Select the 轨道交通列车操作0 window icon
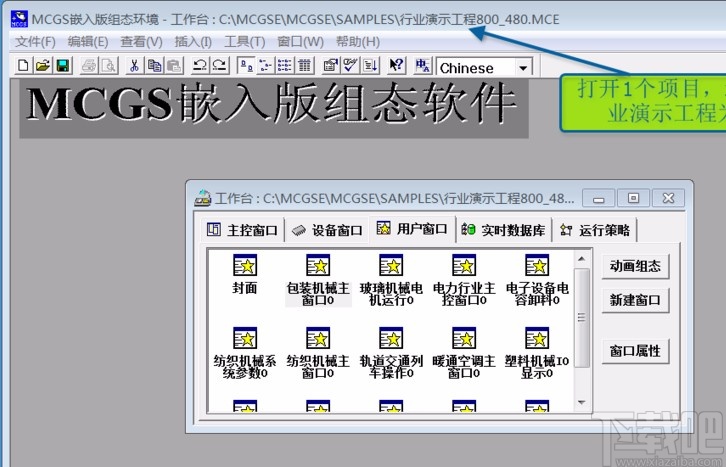 (x=391, y=353)
